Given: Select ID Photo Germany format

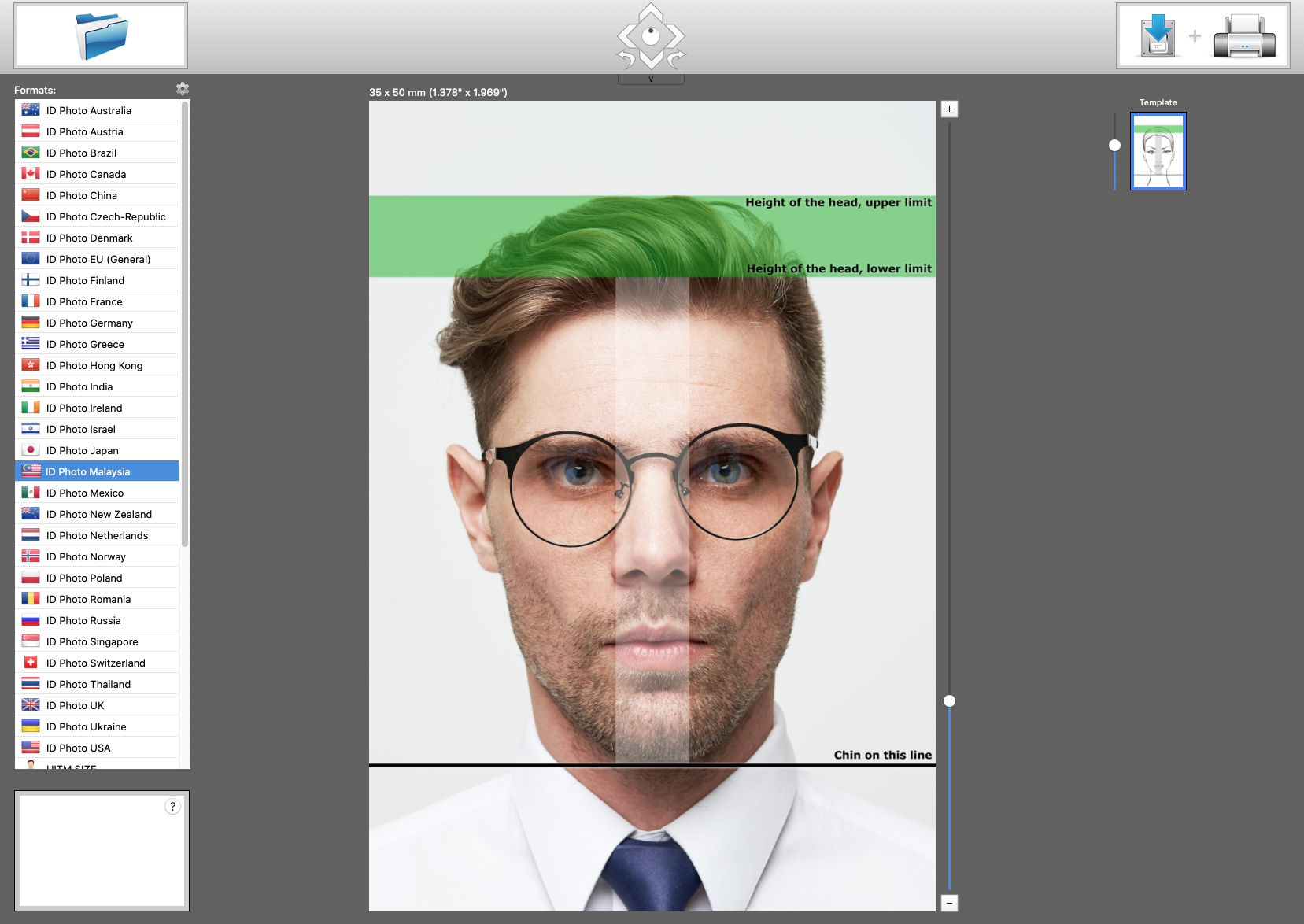Looking at the screenshot, I should click(89, 323).
